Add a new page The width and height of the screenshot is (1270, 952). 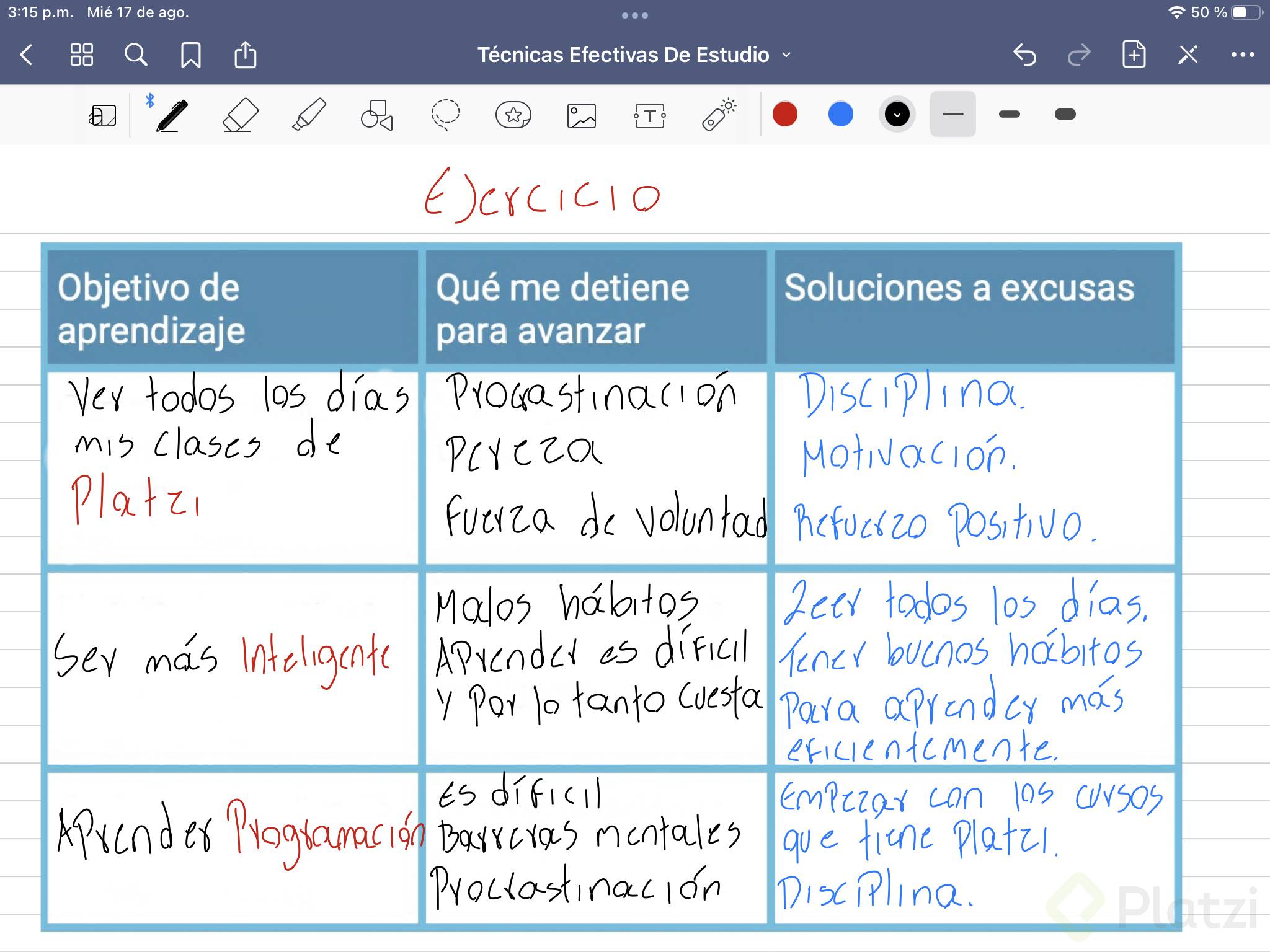[x=1134, y=55]
